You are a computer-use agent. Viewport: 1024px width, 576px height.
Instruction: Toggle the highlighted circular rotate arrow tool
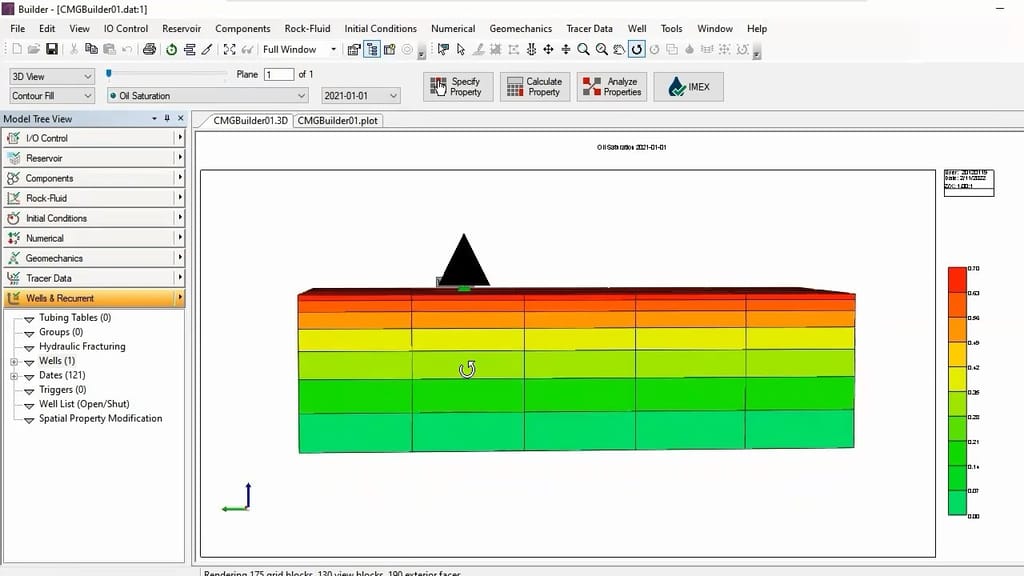click(637, 50)
